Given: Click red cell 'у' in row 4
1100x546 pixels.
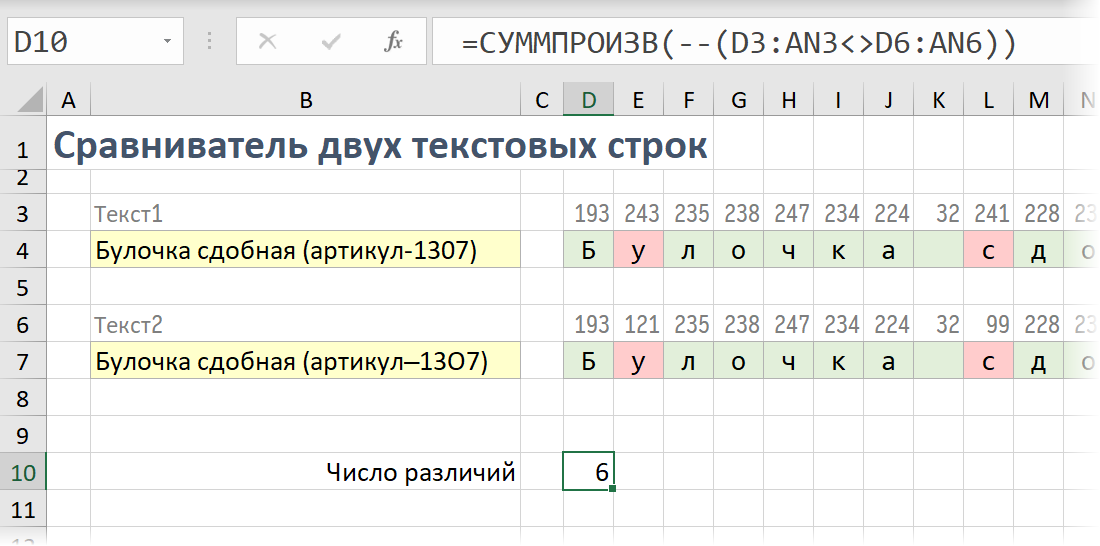Looking at the screenshot, I should click(x=638, y=250).
